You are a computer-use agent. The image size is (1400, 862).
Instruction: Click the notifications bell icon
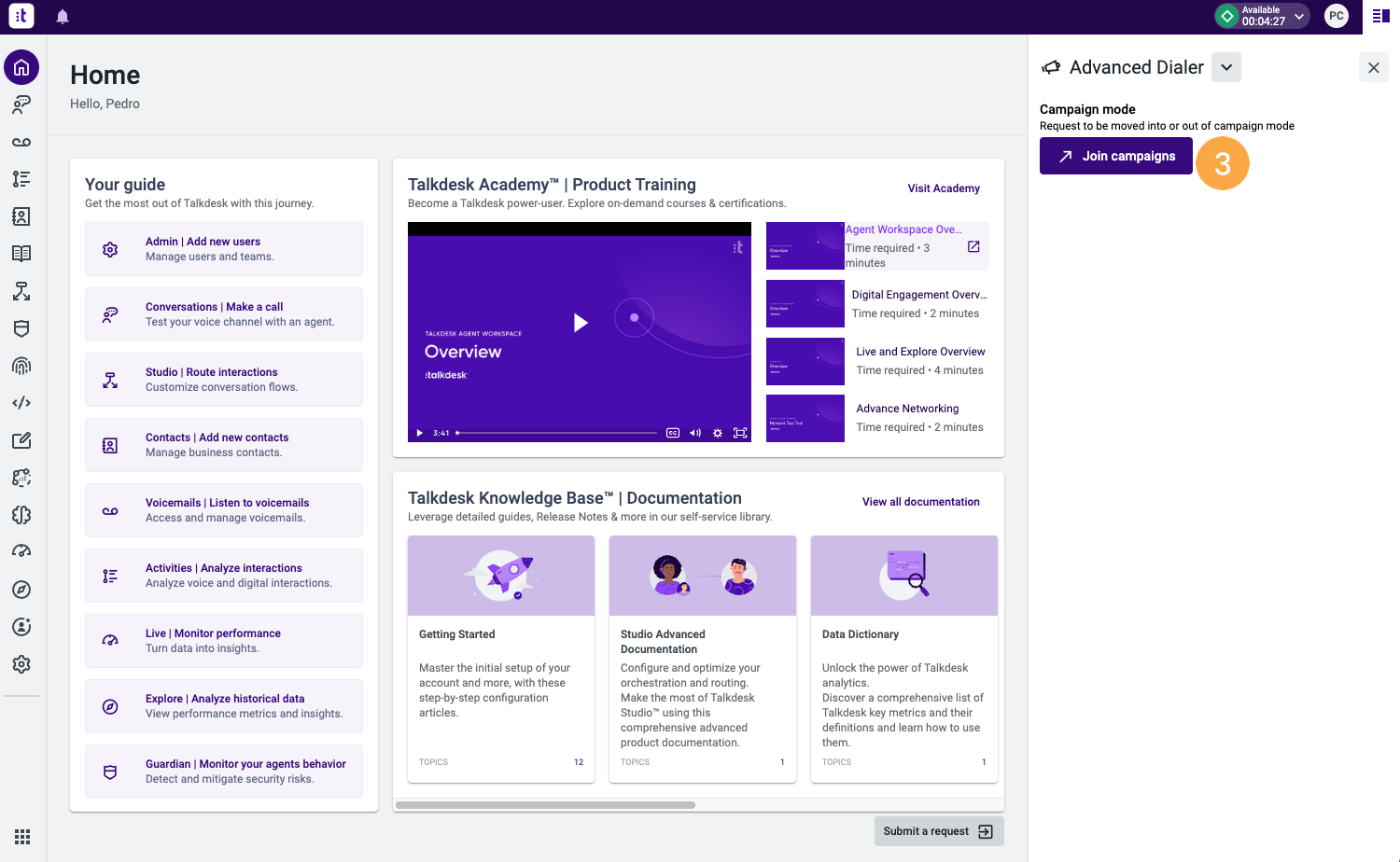(63, 17)
